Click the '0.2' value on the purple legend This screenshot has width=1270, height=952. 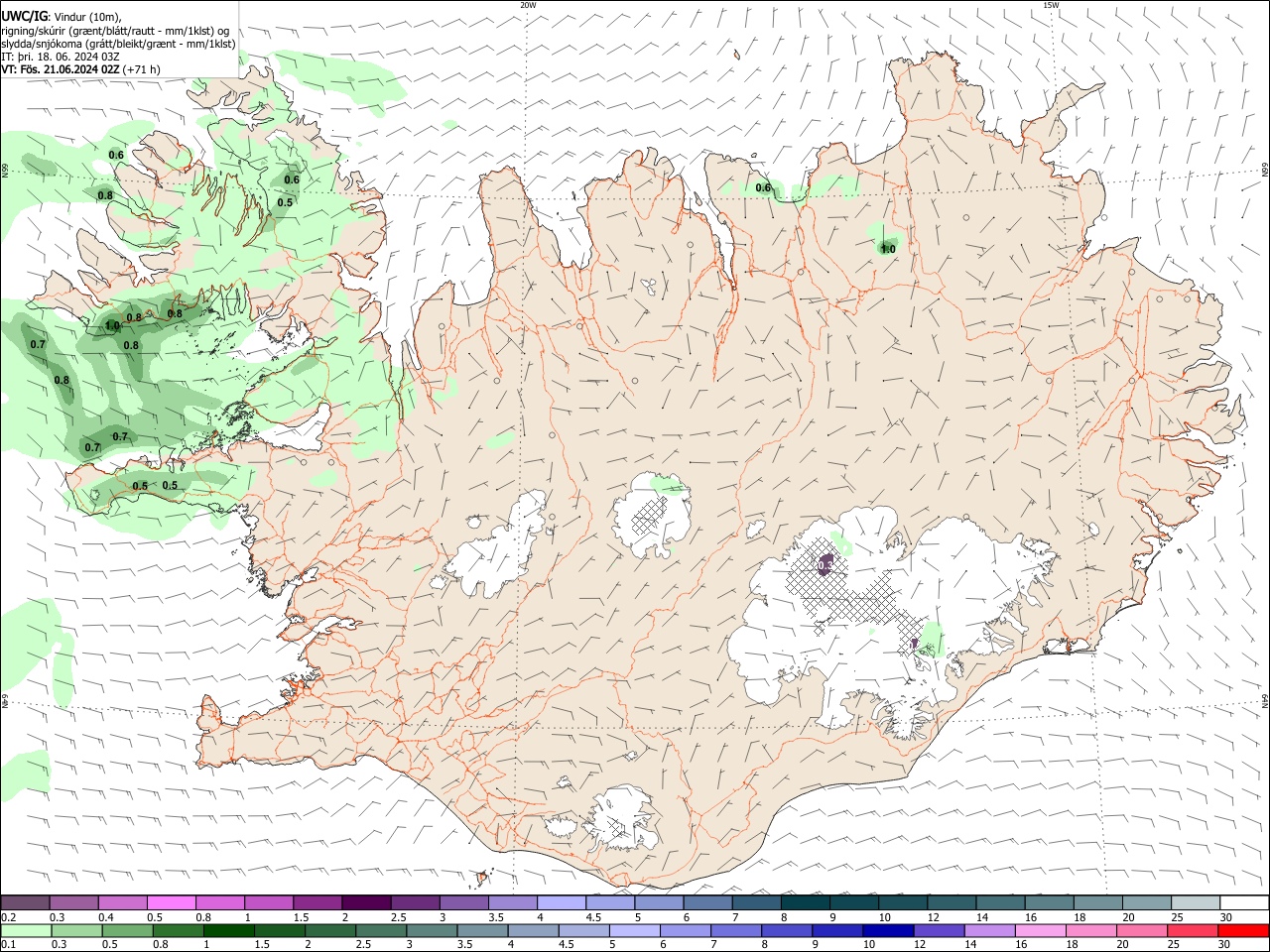pos(9,917)
